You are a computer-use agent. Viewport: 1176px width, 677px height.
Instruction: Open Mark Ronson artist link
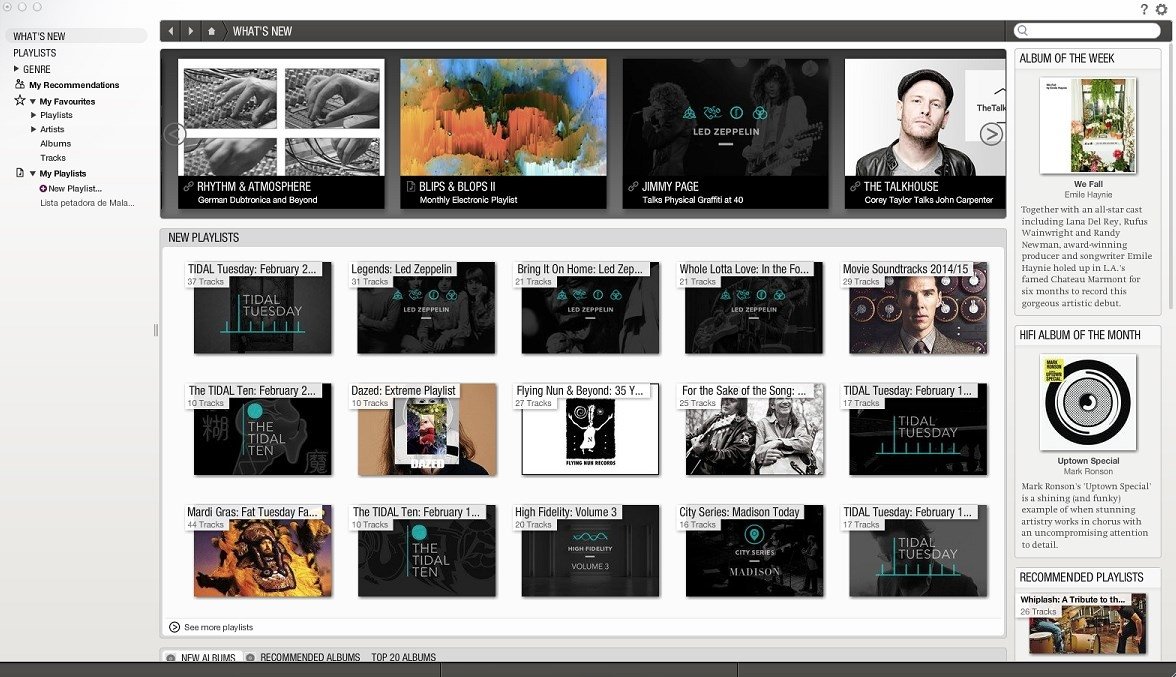pyautogui.click(x=1088, y=471)
